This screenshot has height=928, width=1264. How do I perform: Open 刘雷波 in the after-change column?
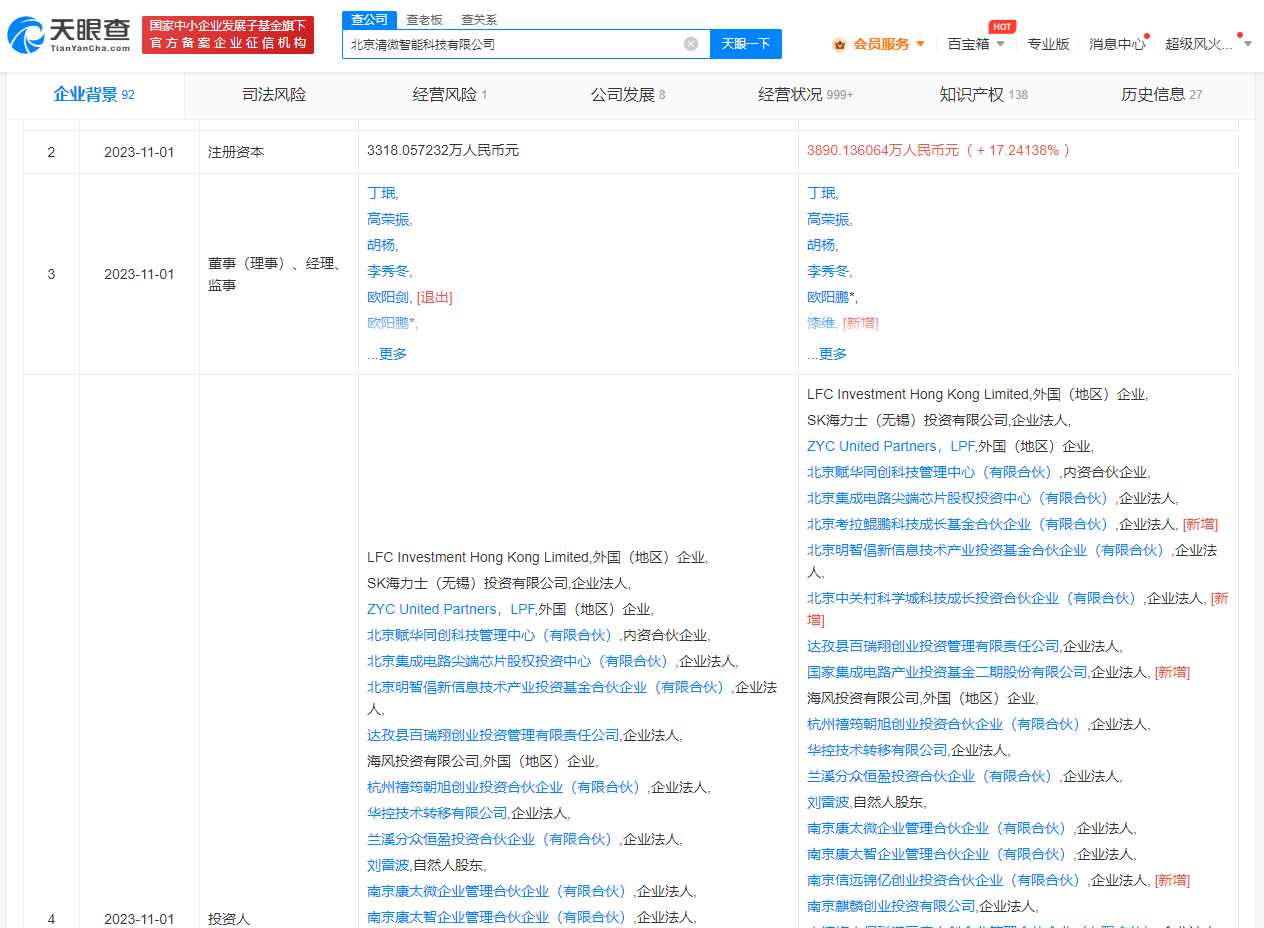click(828, 802)
